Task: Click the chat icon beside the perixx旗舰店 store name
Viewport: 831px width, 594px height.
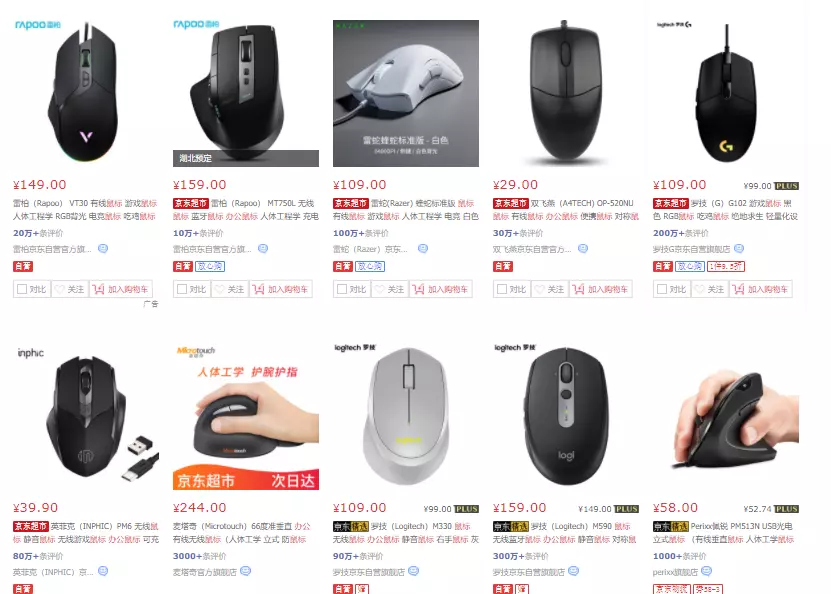Action: (706, 571)
